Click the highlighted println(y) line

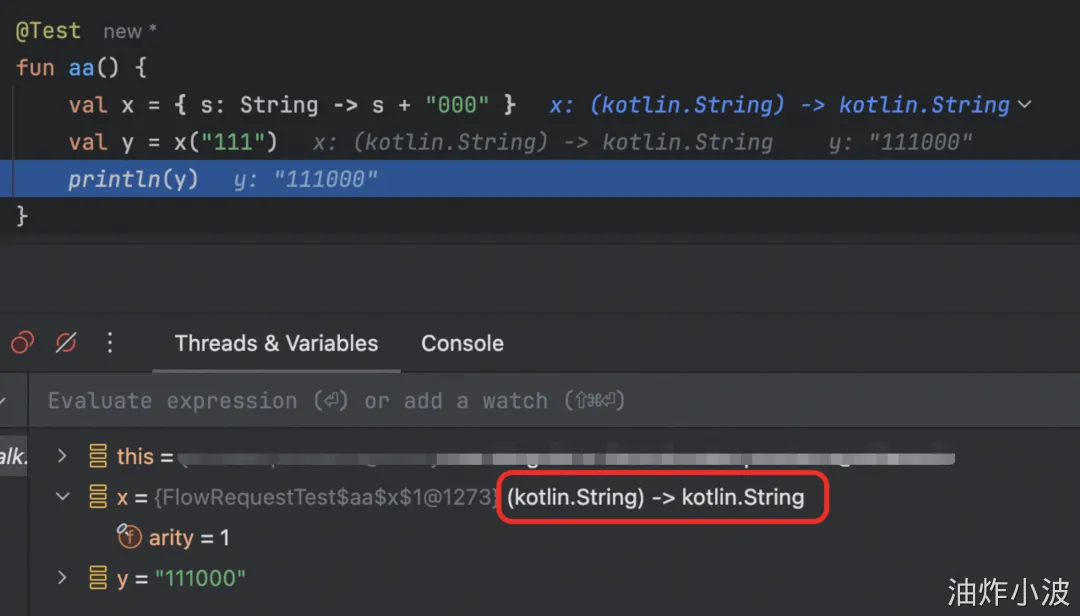click(x=133, y=180)
